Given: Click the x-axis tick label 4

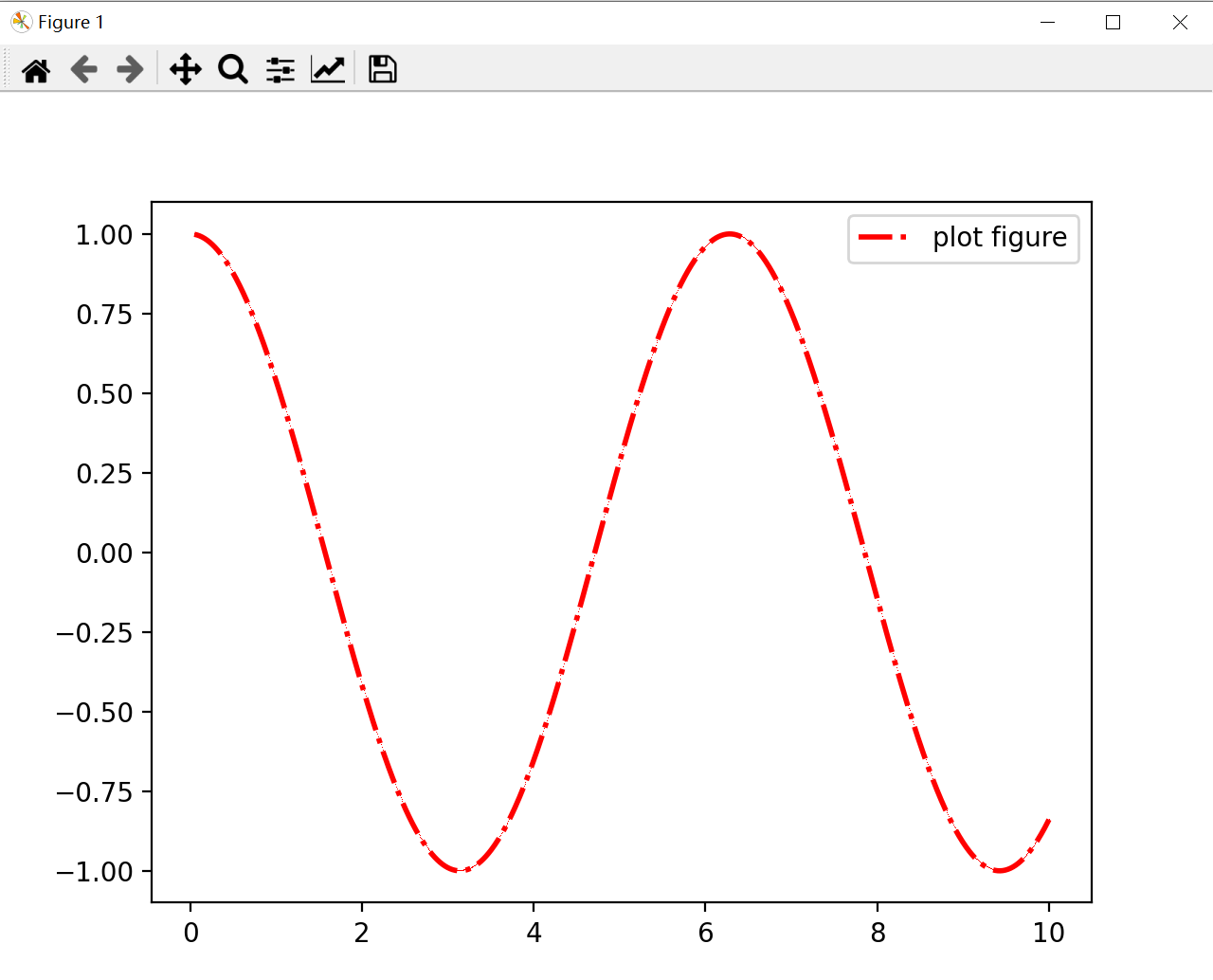Looking at the screenshot, I should (534, 934).
